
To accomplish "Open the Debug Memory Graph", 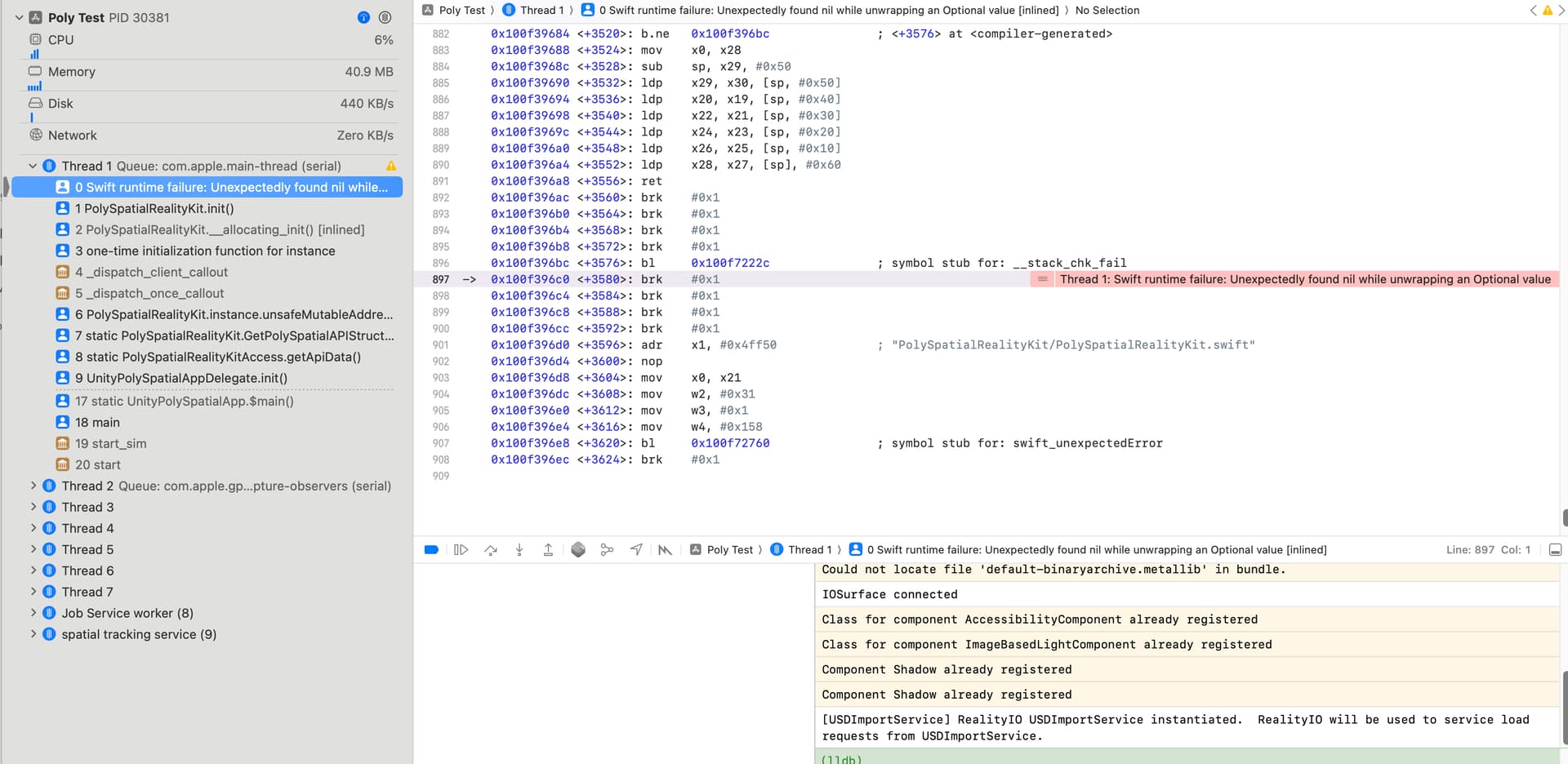I will [607, 549].
